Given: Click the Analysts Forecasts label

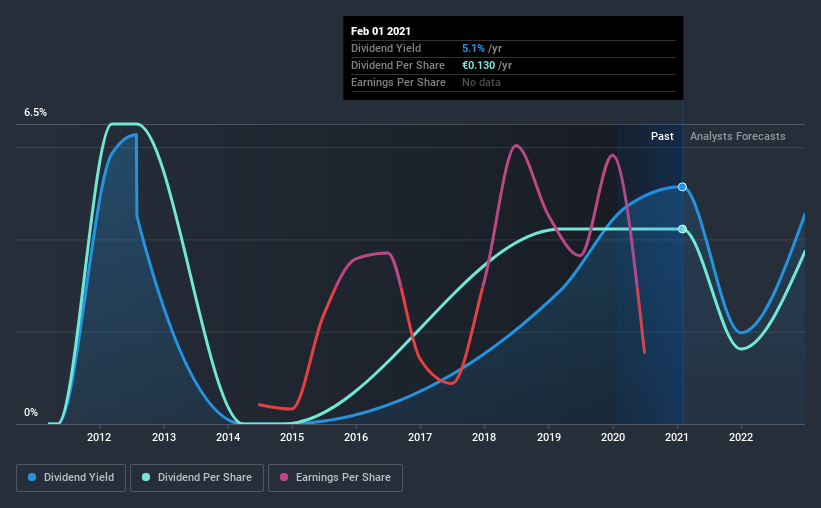Looking at the screenshot, I should coord(737,136).
